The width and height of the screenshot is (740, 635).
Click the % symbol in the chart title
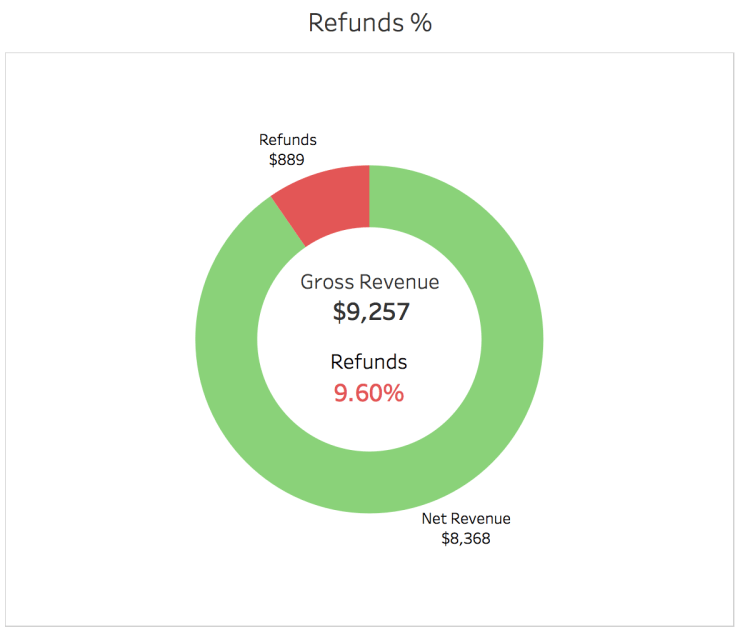point(421,23)
